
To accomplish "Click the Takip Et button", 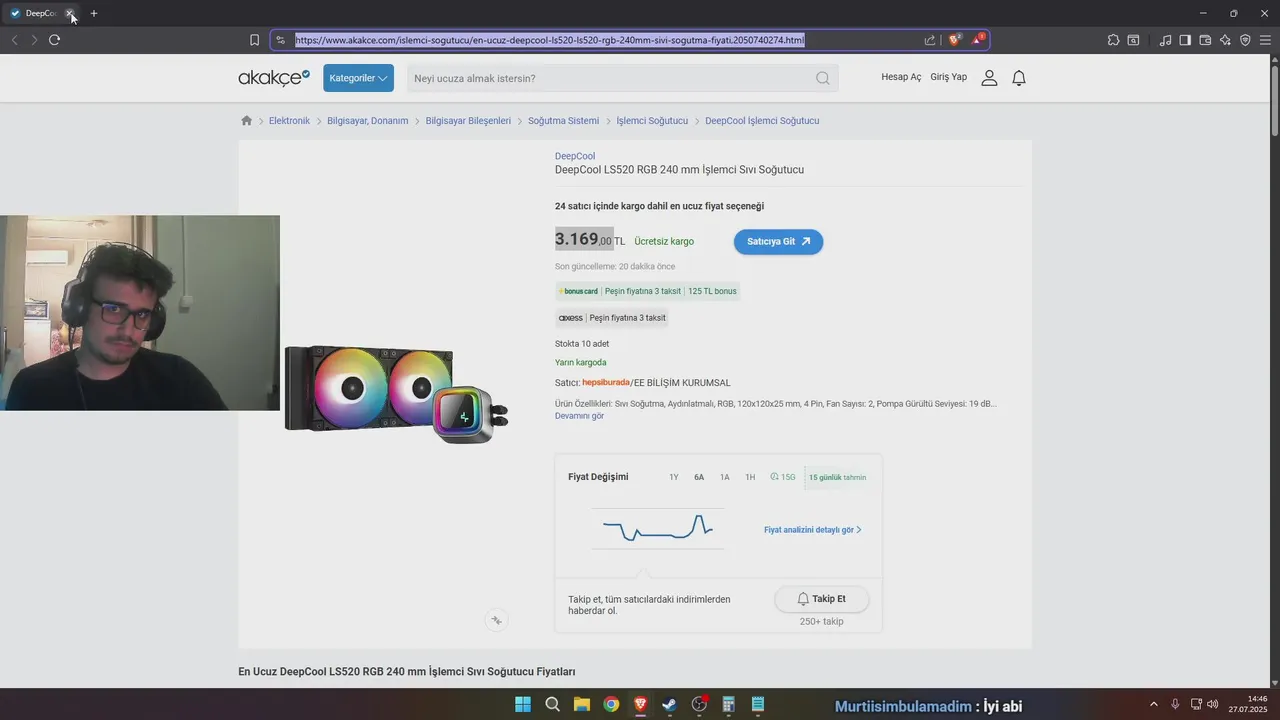I will [x=821, y=599].
